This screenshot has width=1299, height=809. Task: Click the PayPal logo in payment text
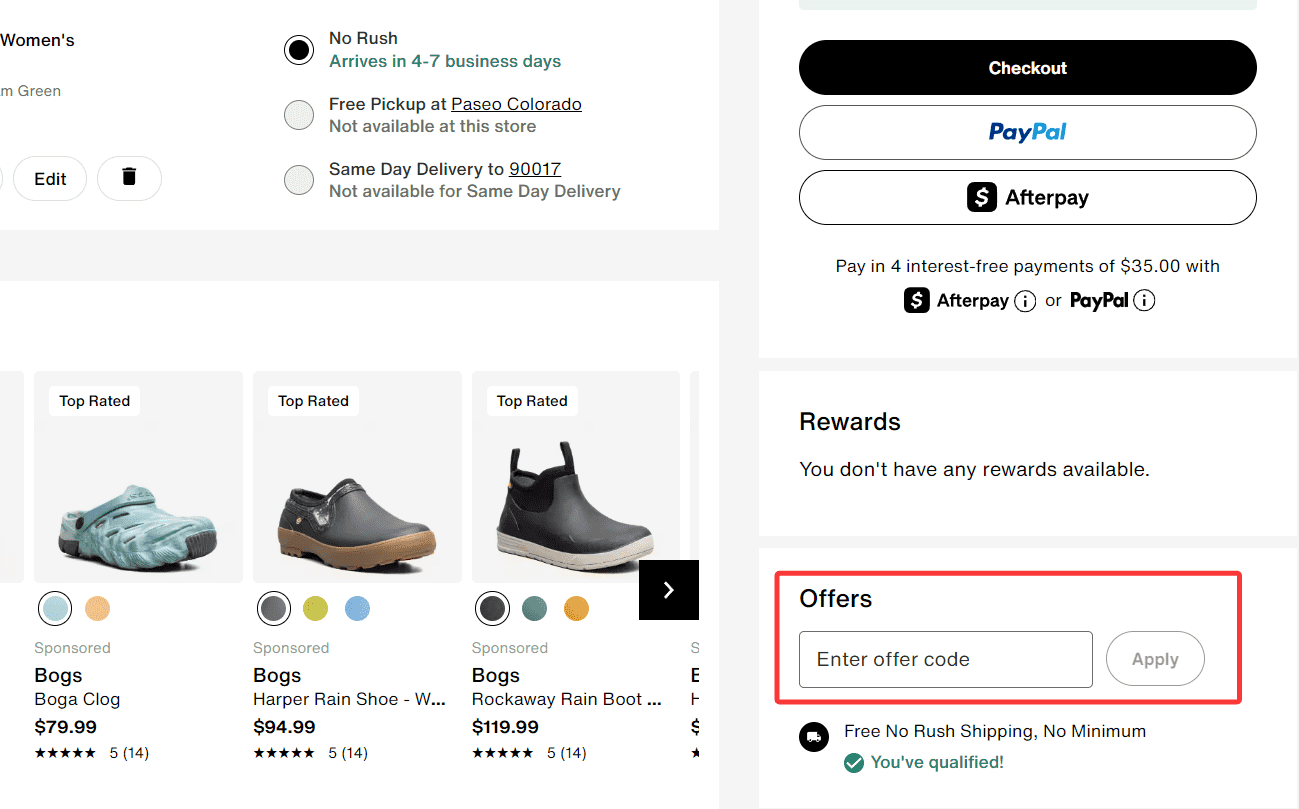(x=1099, y=300)
